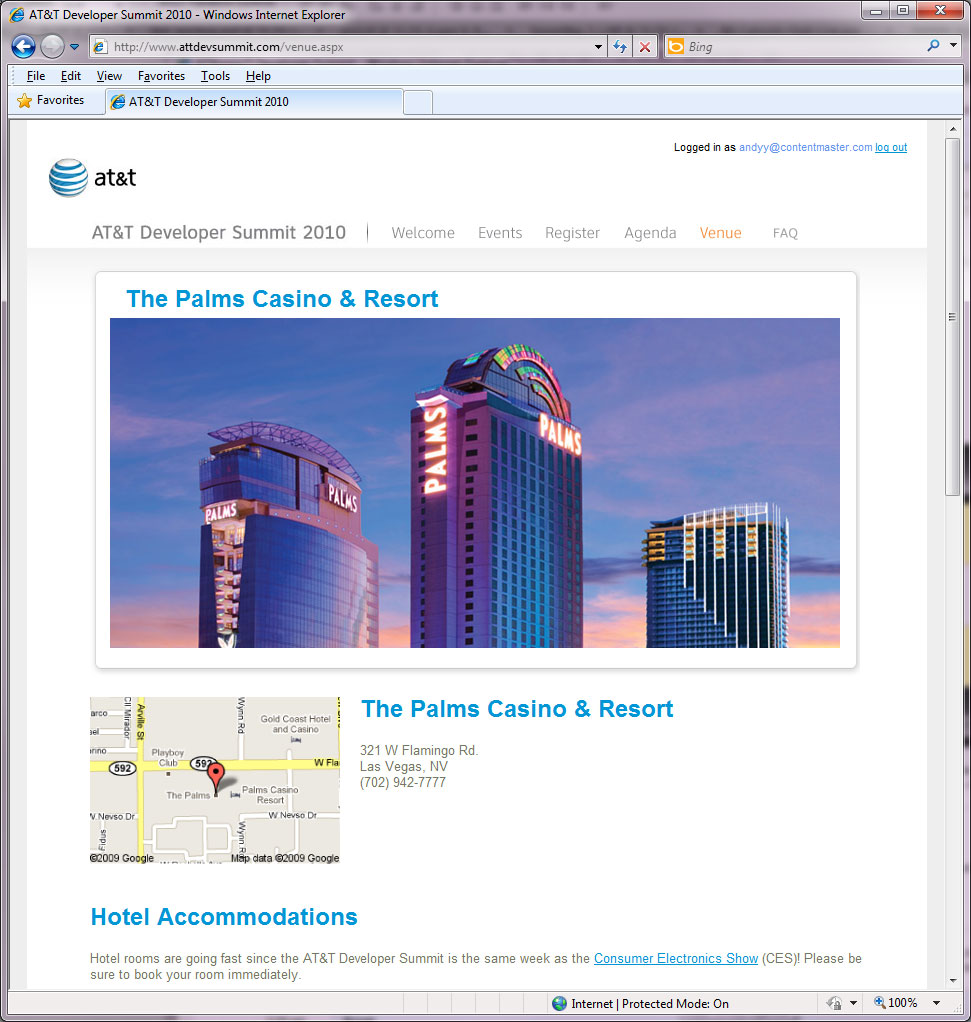Click the red map marker pin
The image size is (971, 1022).
(216, 777)
